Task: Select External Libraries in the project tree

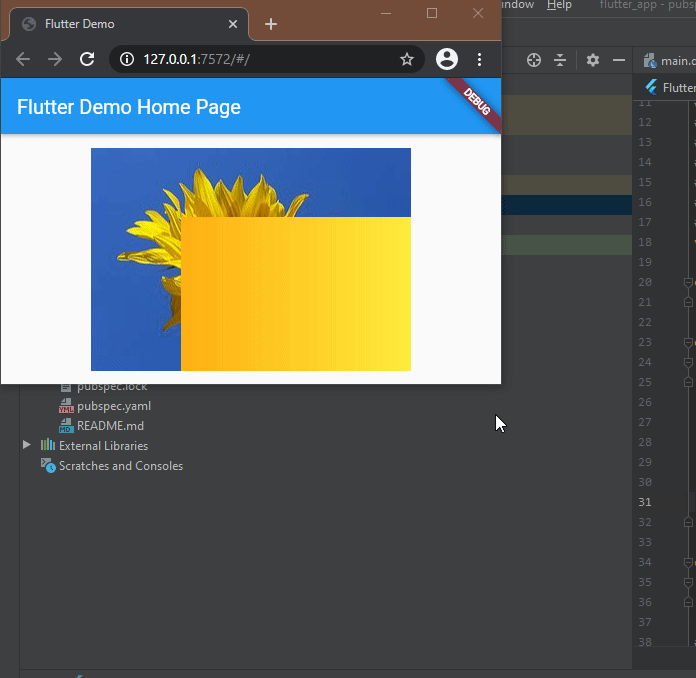Action: [x=103, y=446]
